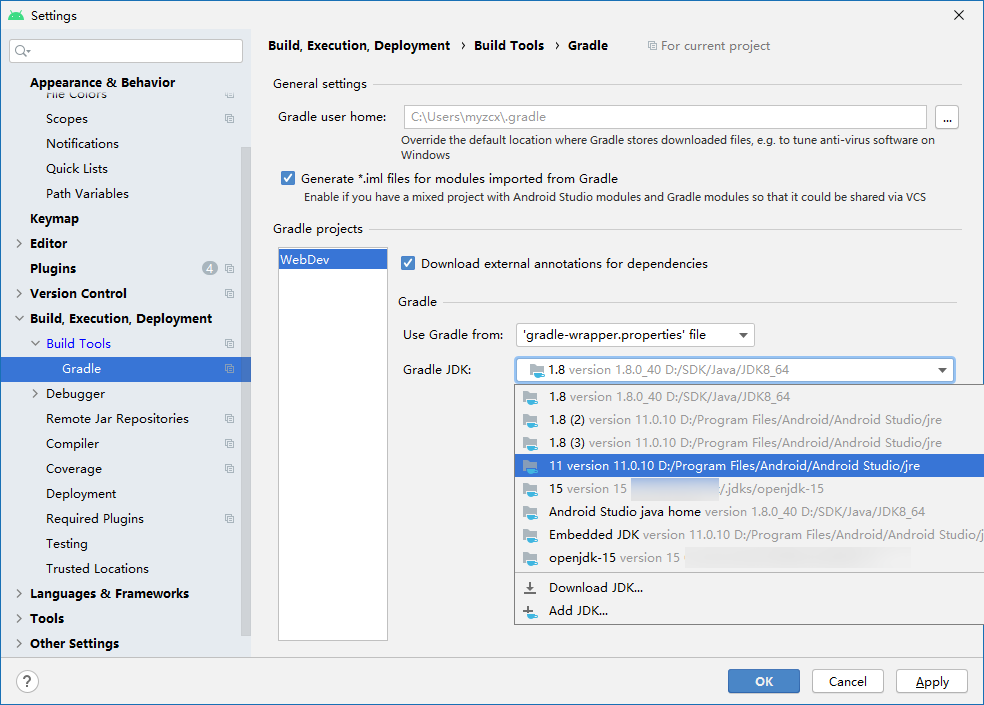Expand the Editor settings section
The image size is (984, 705).
pos(19,244)
